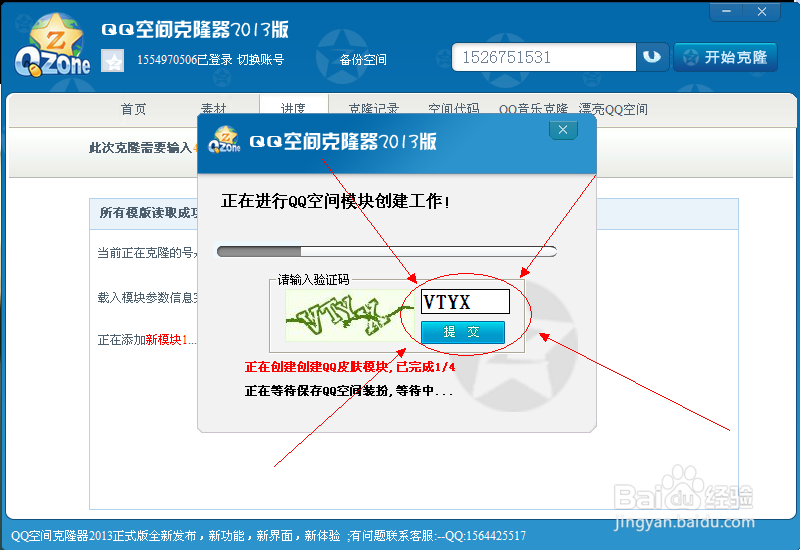Open the QQ音乐克隆 music clone tab
800x550 pixels.
pyautogui.click(x=533, y=109)
